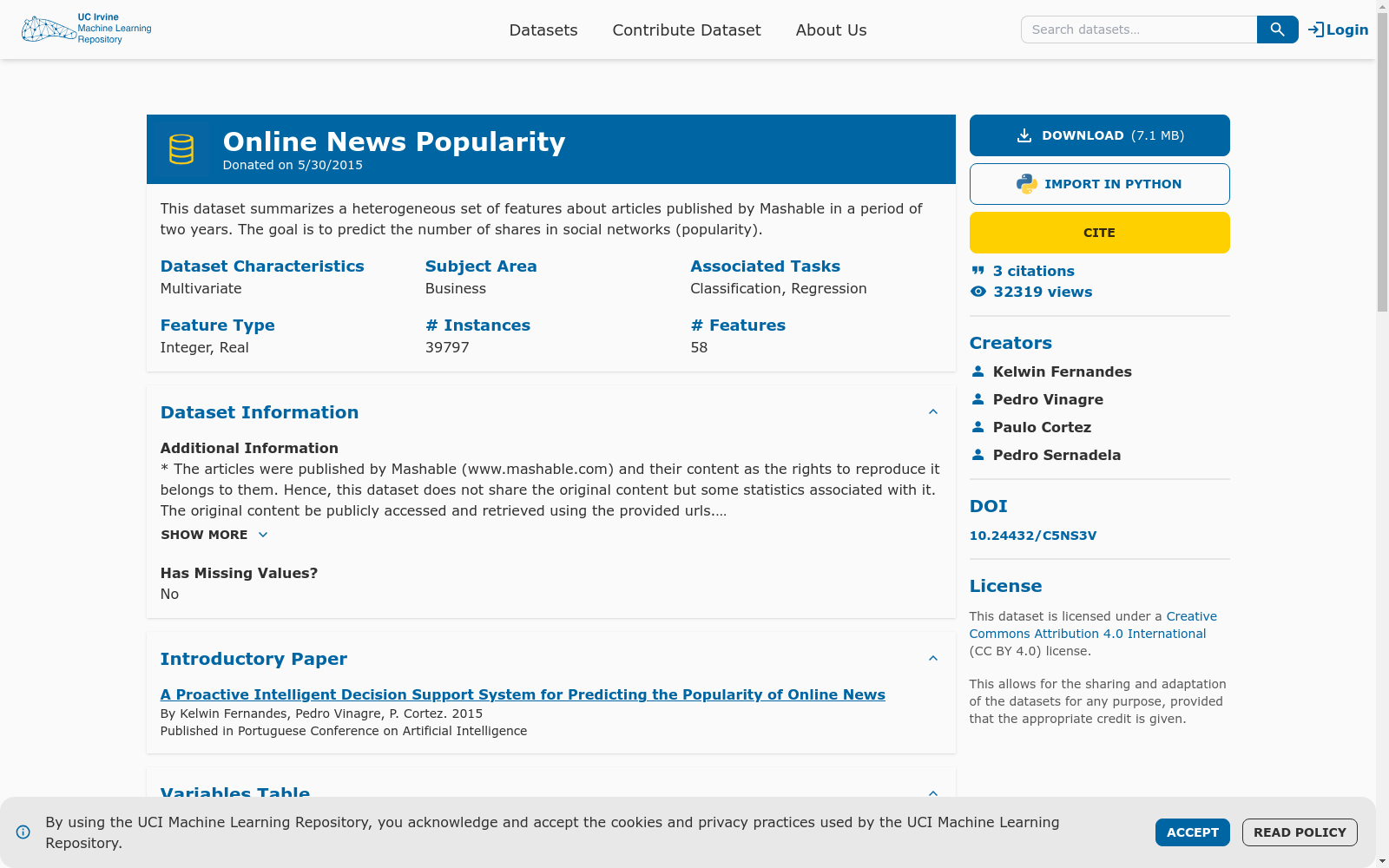Click the License heading
1389x868 pixels.
click(x=1005, y=586)
